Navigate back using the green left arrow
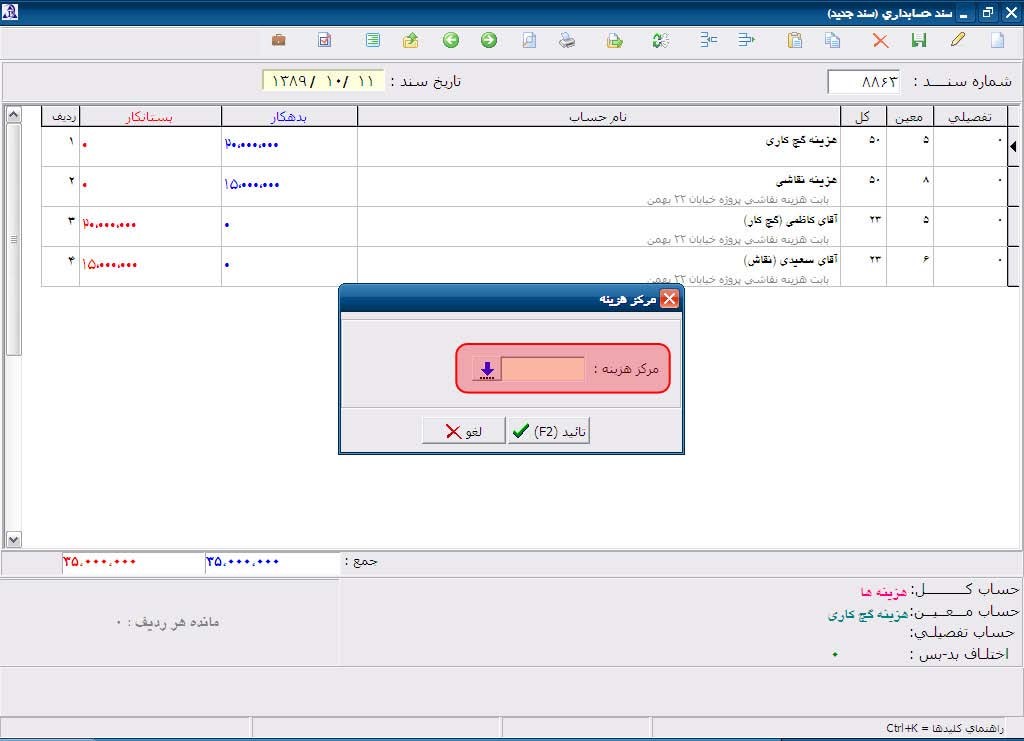Viewport: 1024px width, 741px height. pyautogui.click(x=450, y=40)
